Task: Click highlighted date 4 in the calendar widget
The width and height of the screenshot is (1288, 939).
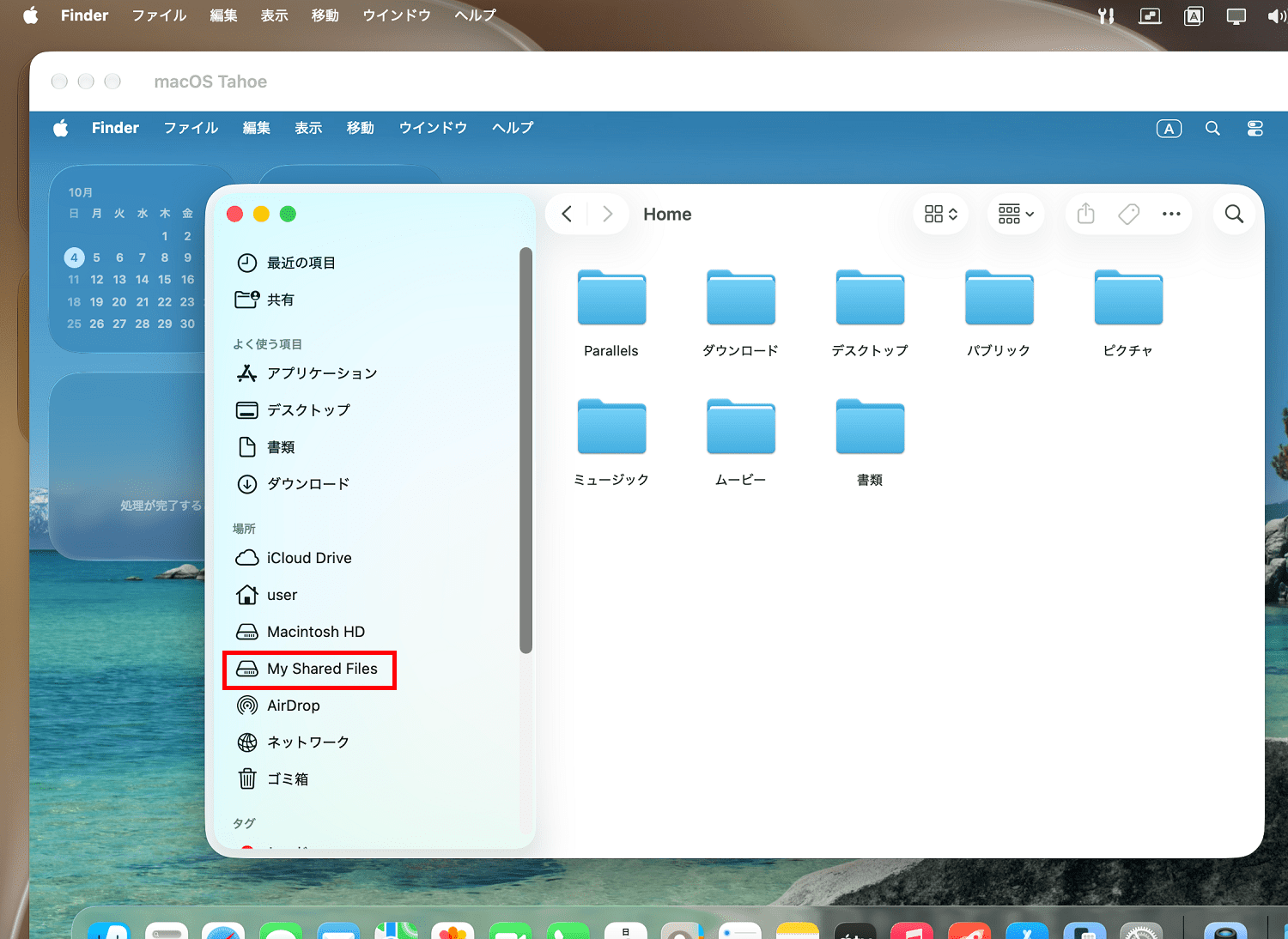Action: click(x=74, y=257)
